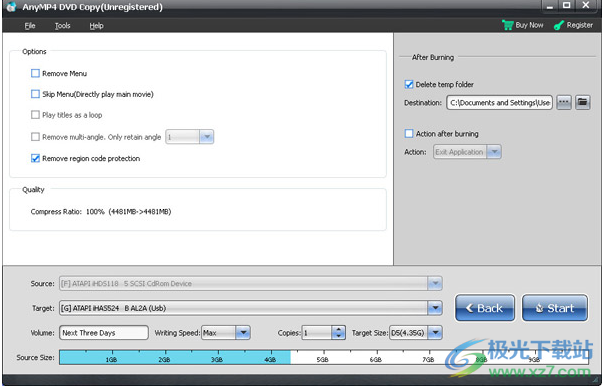Click the Destination path field

[x=500, y=103]
